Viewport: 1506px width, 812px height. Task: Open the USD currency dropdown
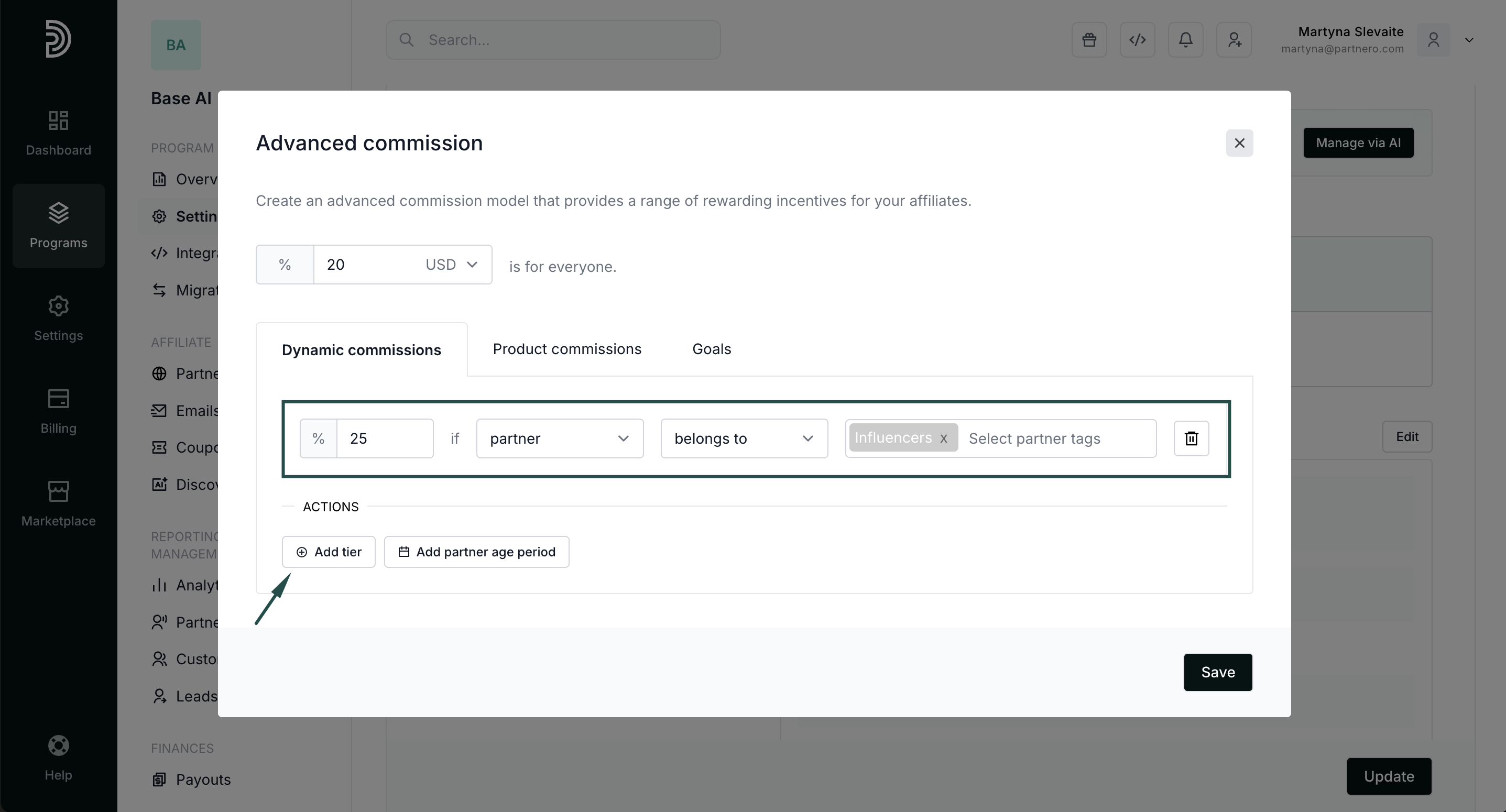pyautogui.click(x=451, y=265)
